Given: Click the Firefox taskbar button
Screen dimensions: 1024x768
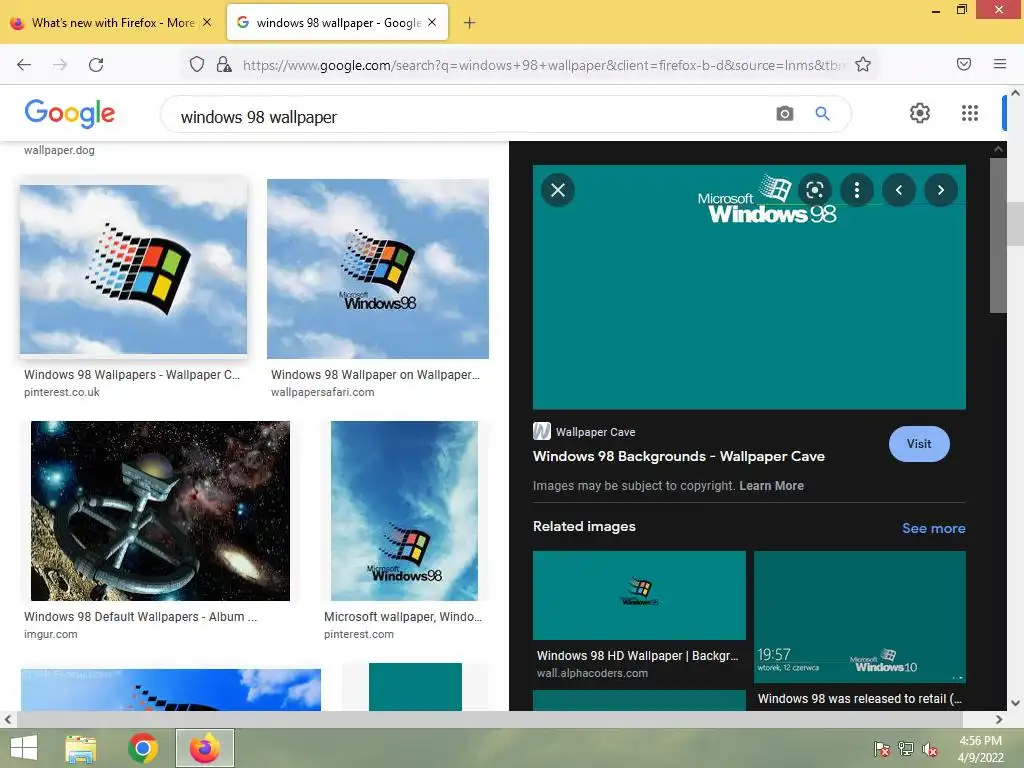Looking at the screenshot, I should tap(205, 748).
